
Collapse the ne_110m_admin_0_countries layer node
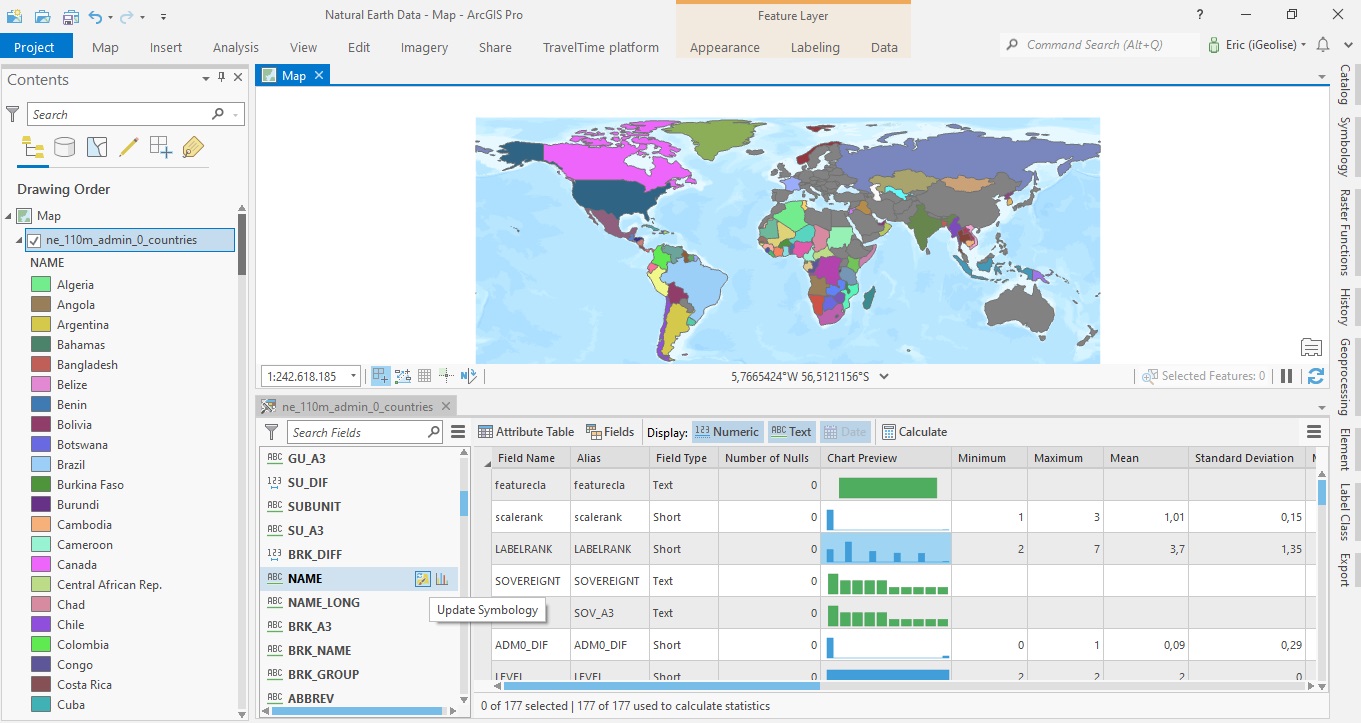pyautogui.click(x=20, y=240)
